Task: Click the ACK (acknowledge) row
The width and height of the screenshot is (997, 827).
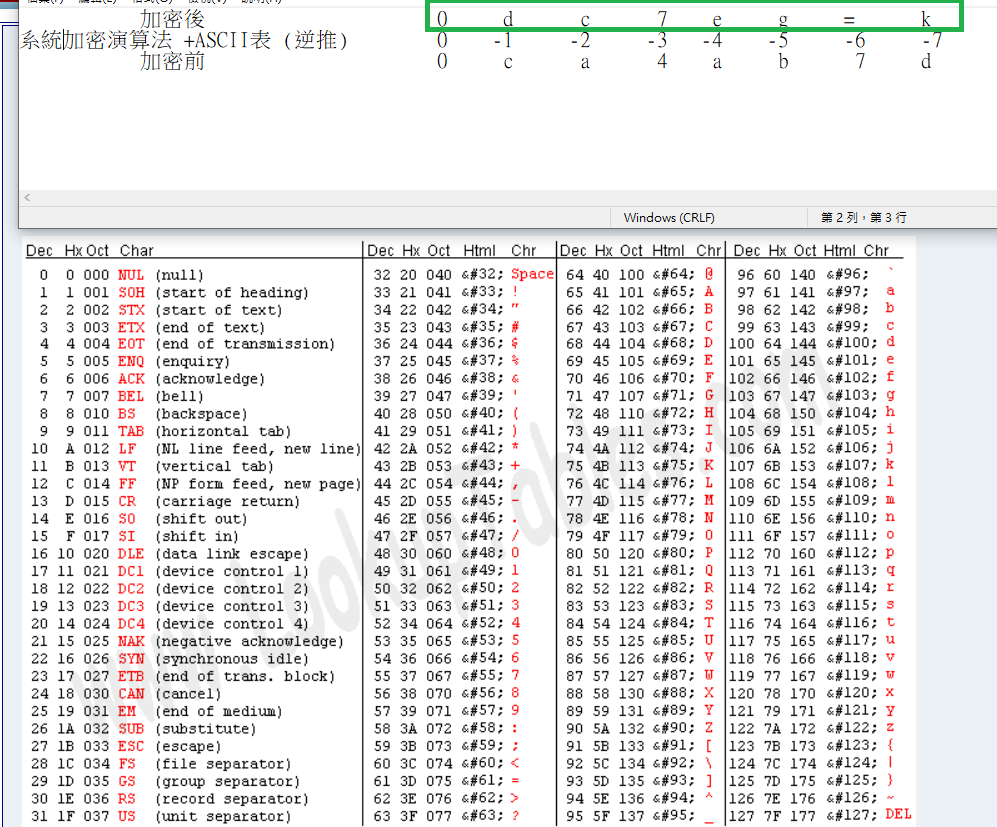Action: pyautogui.click(x=151, y=379)
